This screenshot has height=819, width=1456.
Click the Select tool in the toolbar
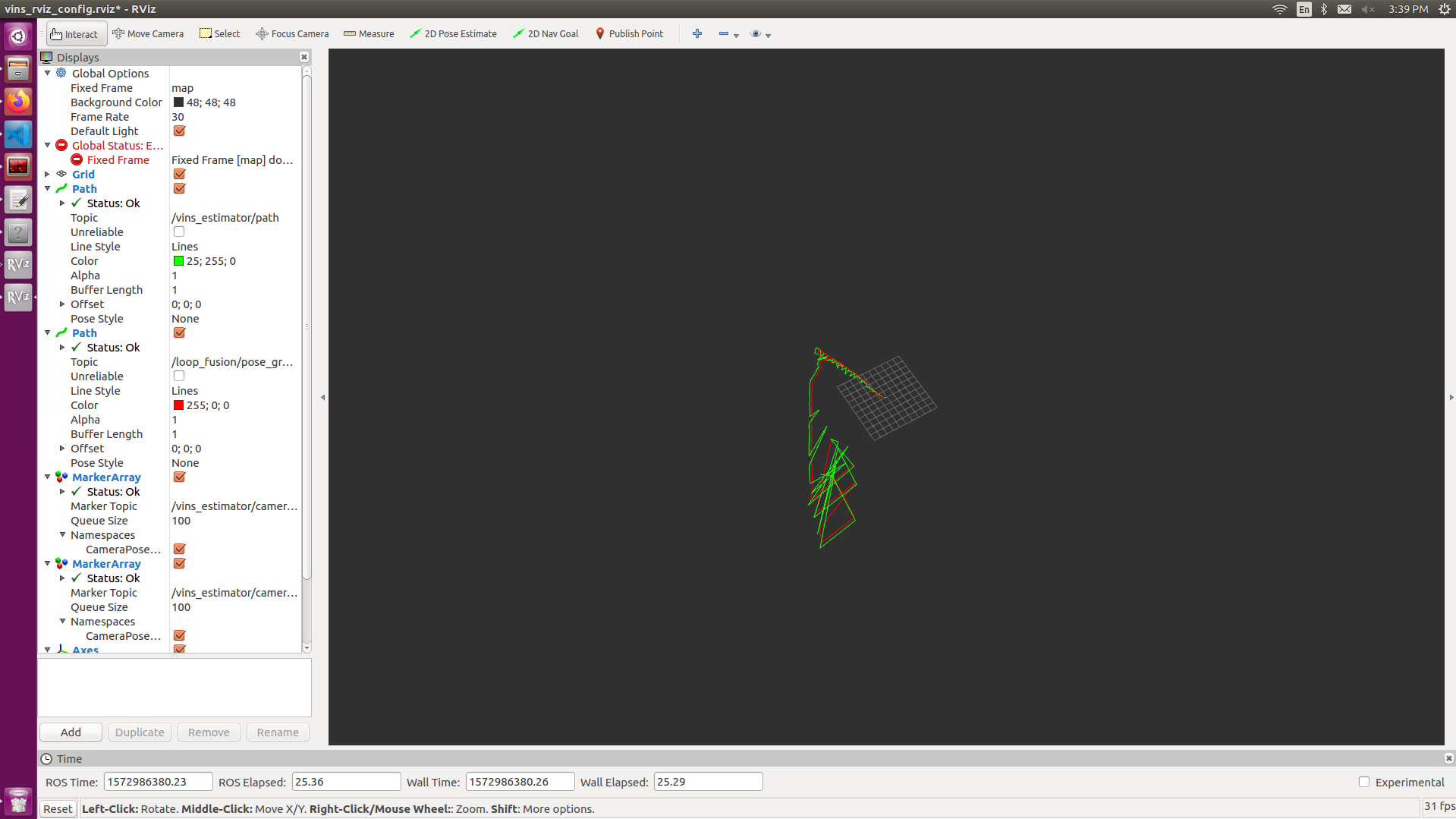(219, 33)
